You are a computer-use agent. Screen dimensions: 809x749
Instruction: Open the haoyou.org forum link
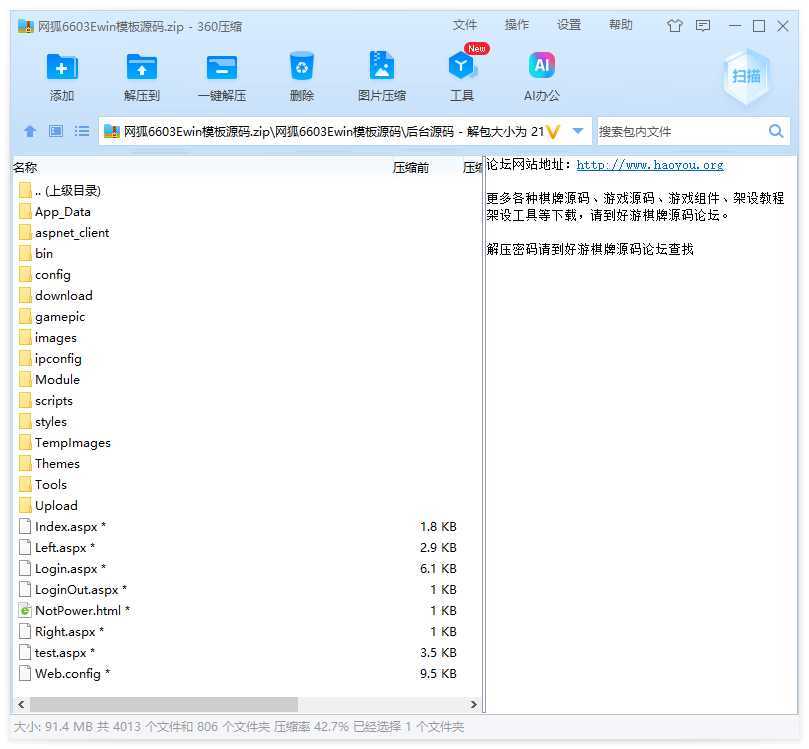click(x=650, y=165)
